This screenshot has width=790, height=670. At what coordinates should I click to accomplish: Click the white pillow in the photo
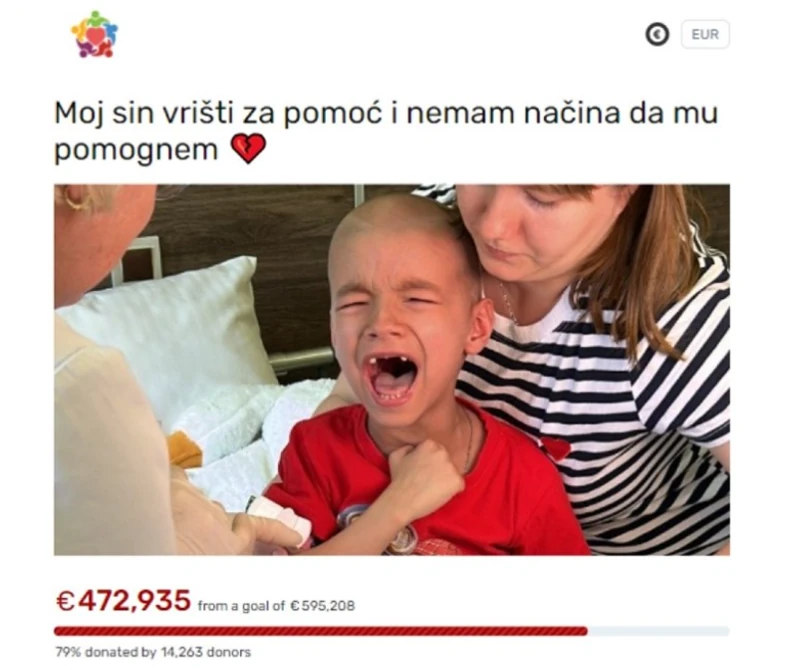[171, 322]
